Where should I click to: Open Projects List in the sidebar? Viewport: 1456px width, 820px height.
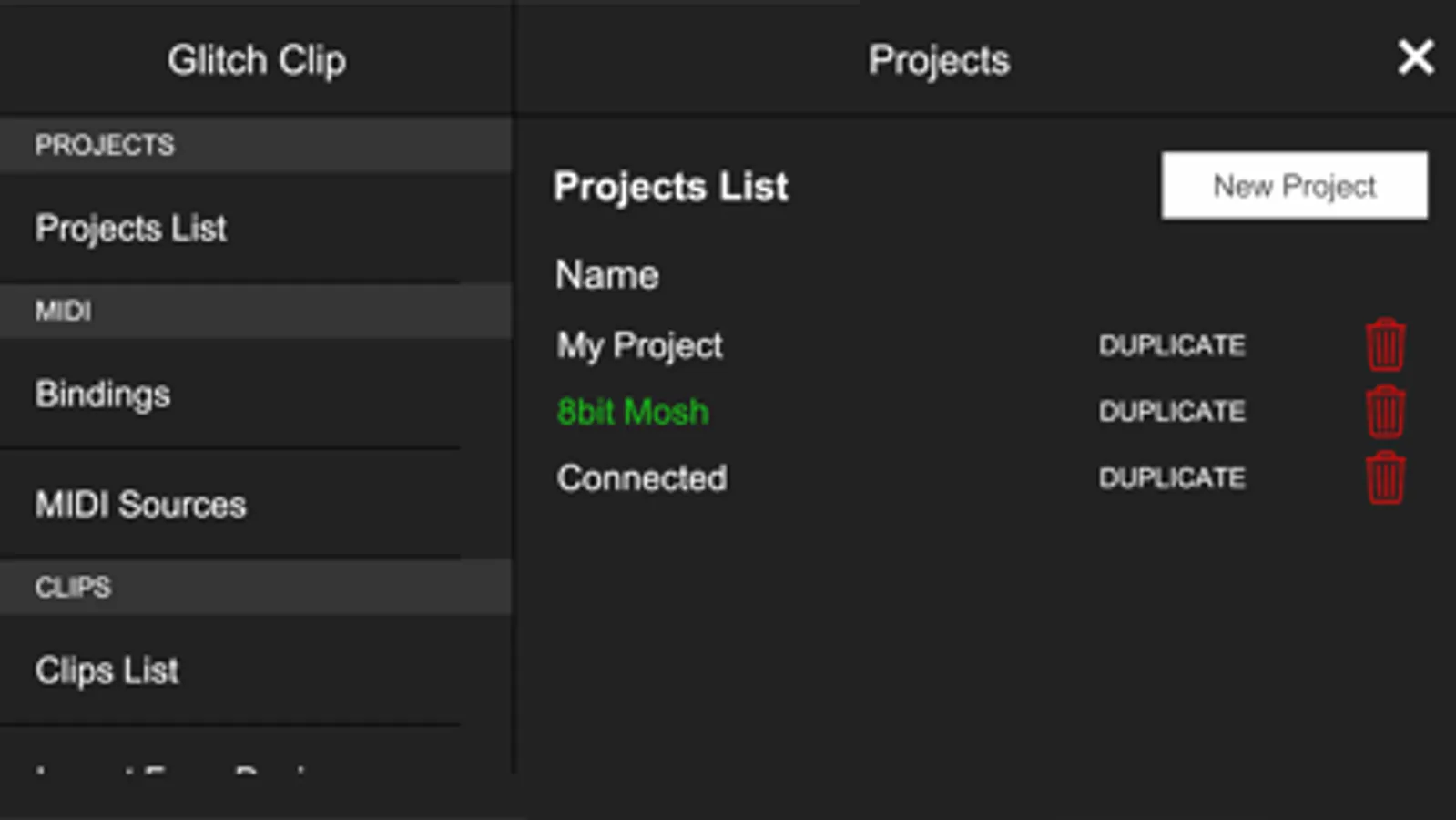coord(131,228)
